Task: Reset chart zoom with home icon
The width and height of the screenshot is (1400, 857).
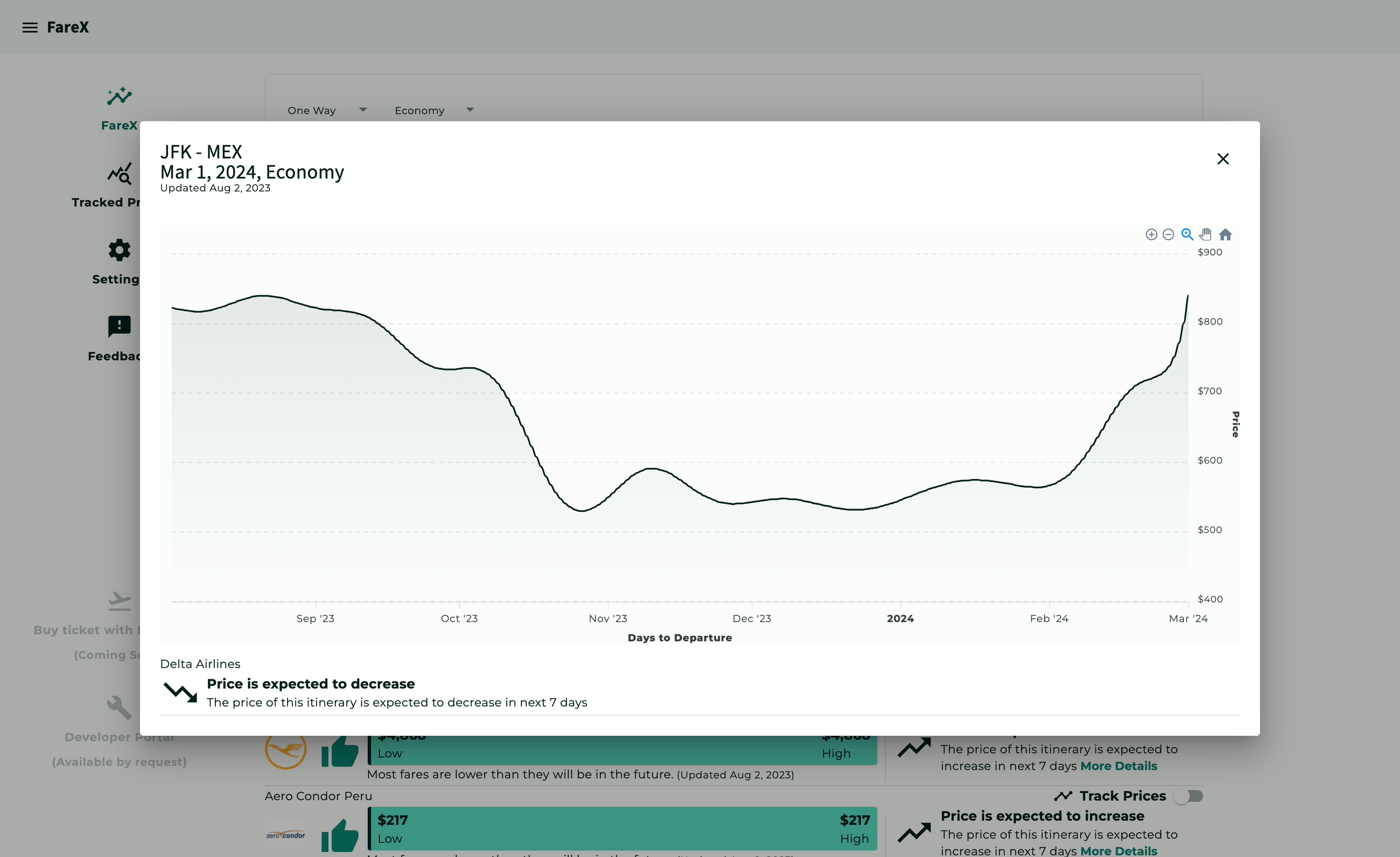Action: point(1225,235)
